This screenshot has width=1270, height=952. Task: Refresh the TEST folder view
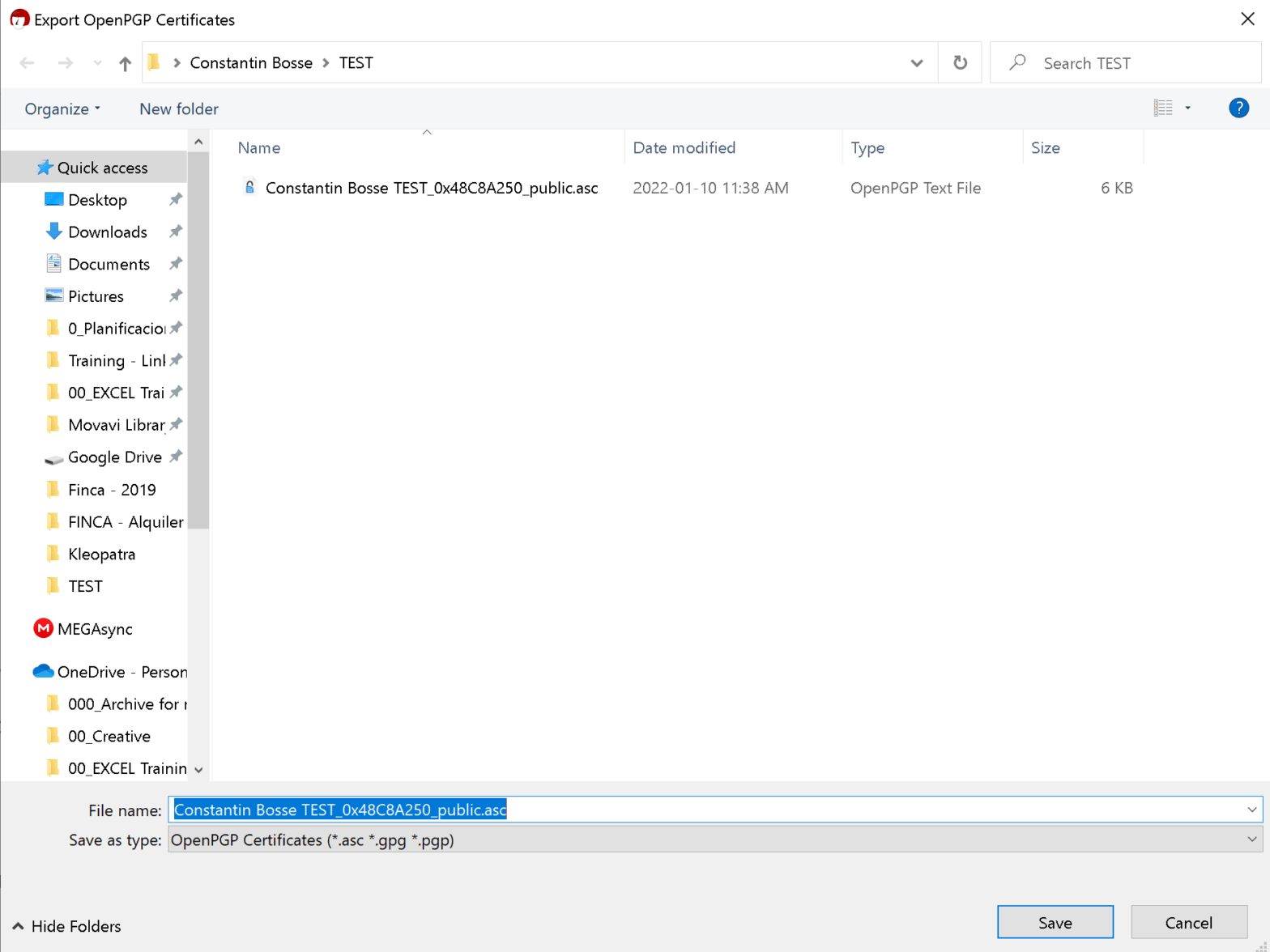pos(960,63)
